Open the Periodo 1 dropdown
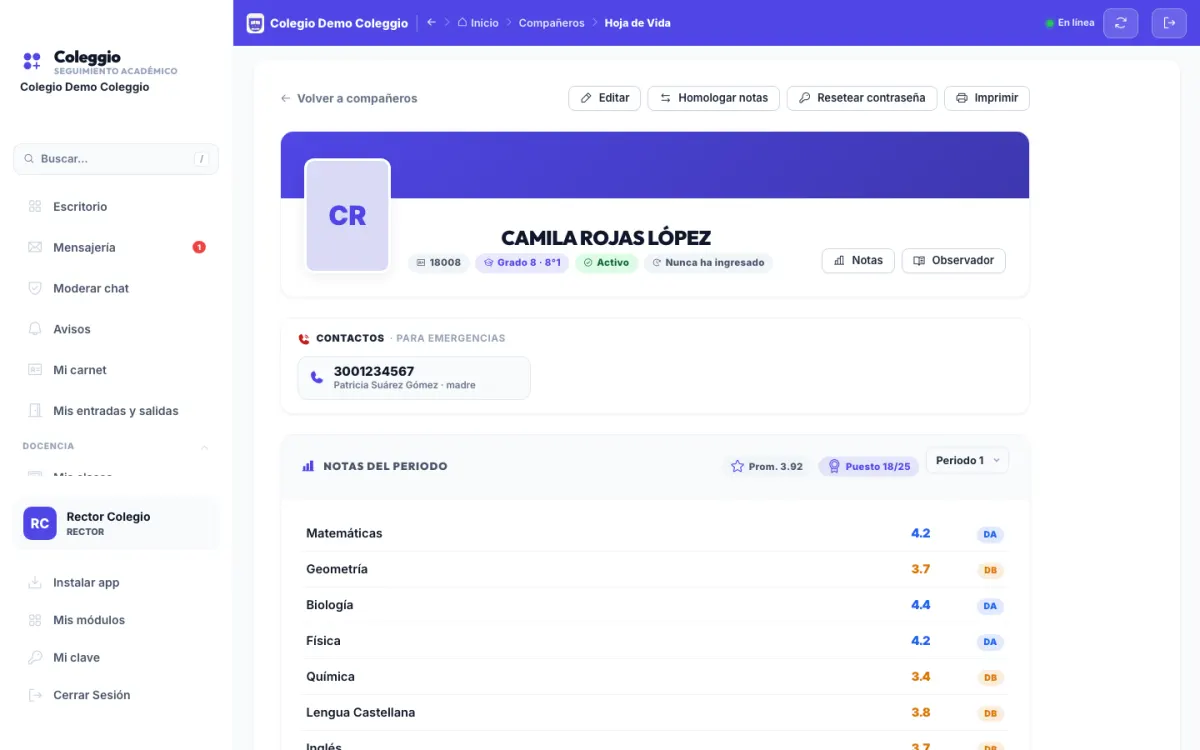Viewport: 1200px width, 750px height. pyautogui.click(x=967, y=460)
